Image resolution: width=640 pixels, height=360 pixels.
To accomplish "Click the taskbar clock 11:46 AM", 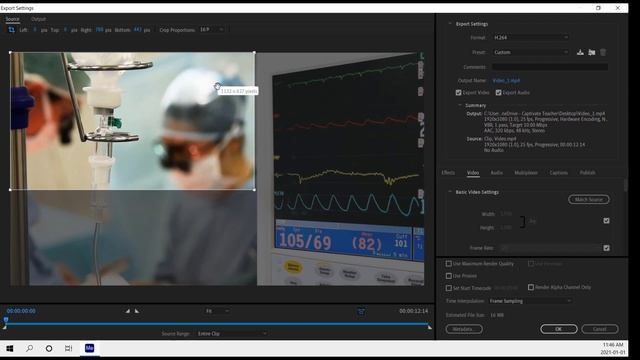I will pos(613,345).
